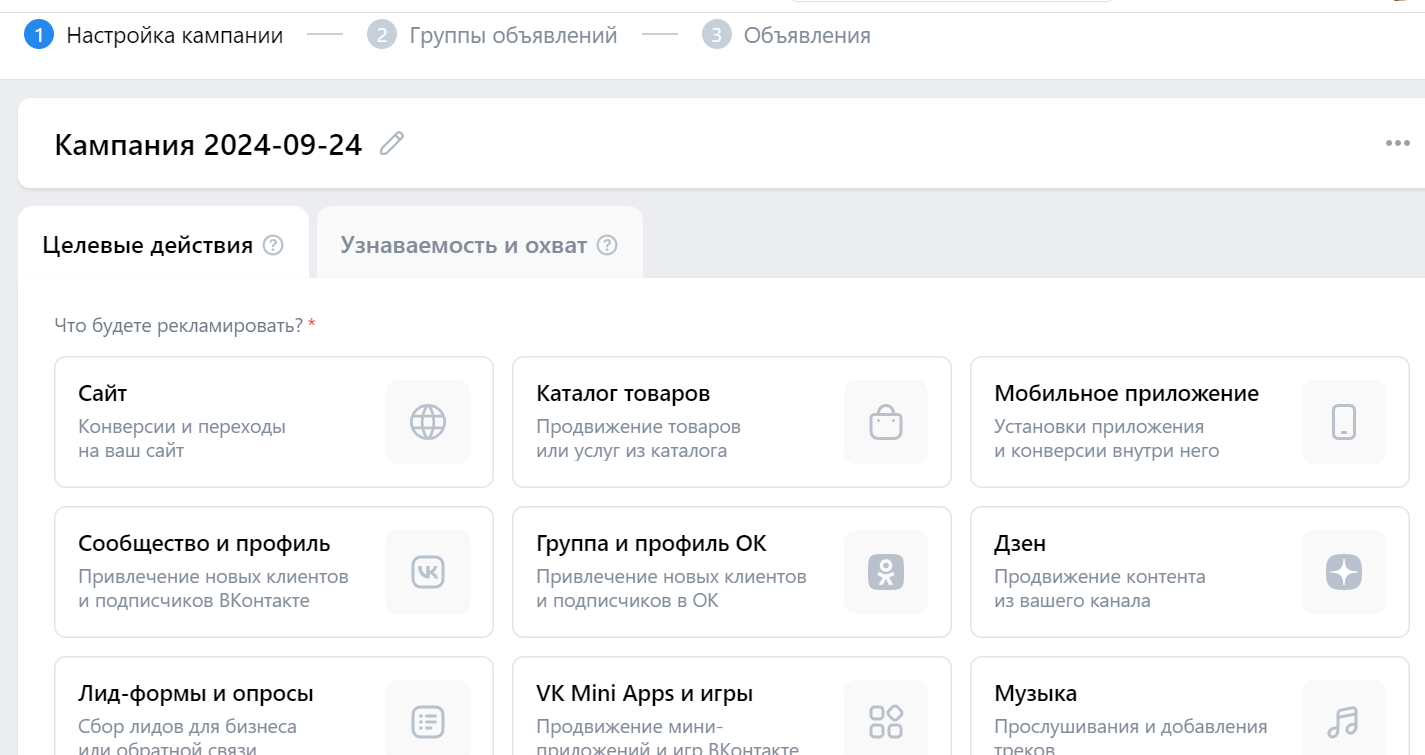The width and height of the screenshot is (1425, 755).
Task: Click the phone icon on Мобильное приложение card
Action: pos(1344,422)
